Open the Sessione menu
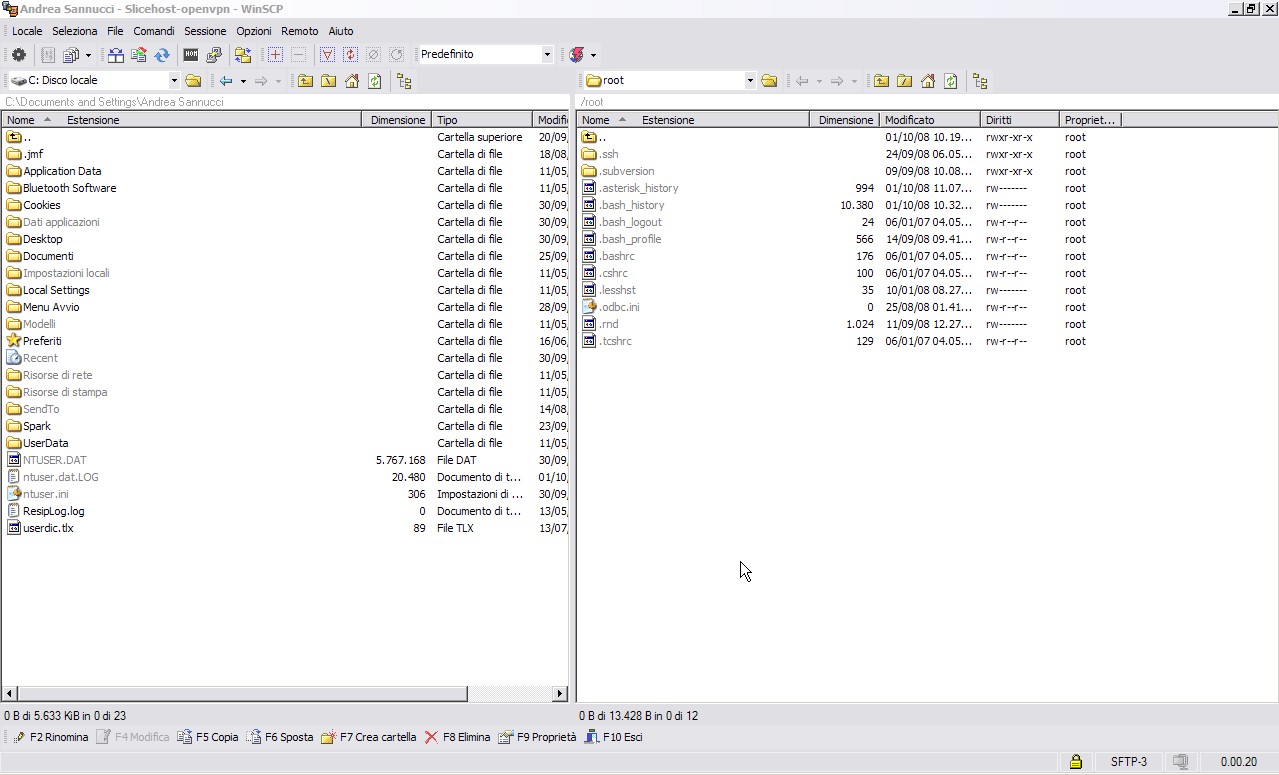This screenshot has width=1279, height=775. tap(205, 31)
